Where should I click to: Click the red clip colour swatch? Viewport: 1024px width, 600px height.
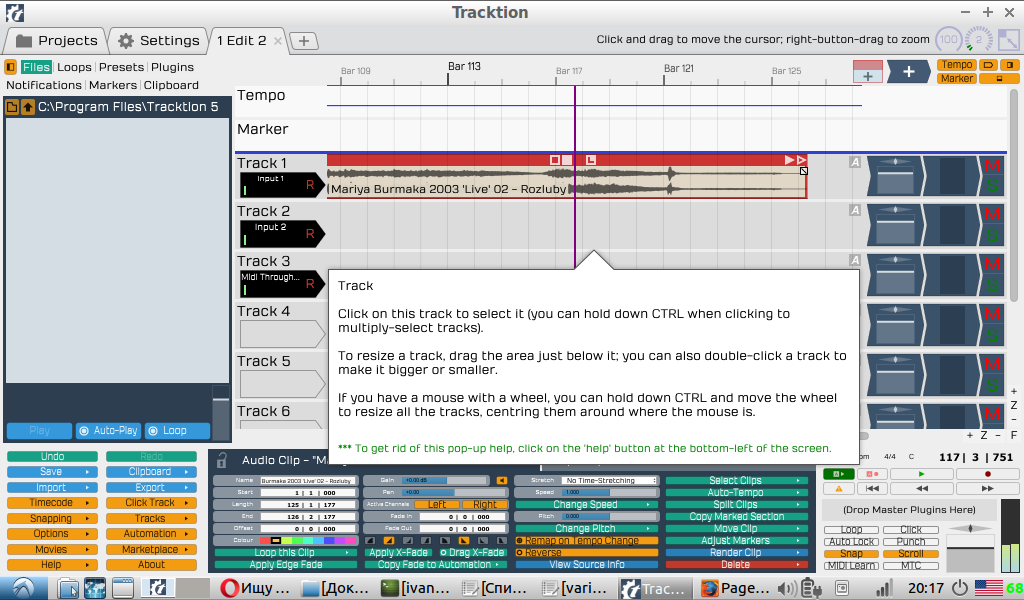pos(264,541)
